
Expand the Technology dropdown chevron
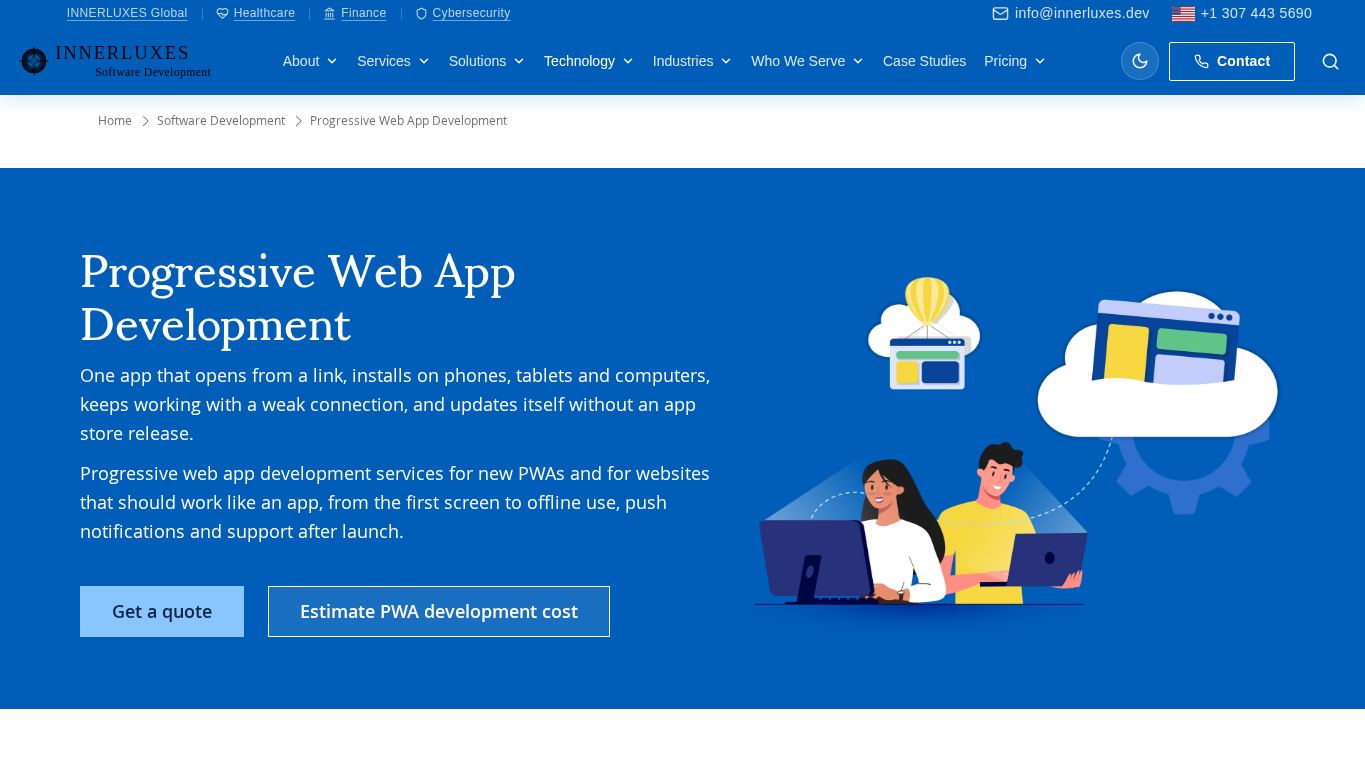(628, 61)
